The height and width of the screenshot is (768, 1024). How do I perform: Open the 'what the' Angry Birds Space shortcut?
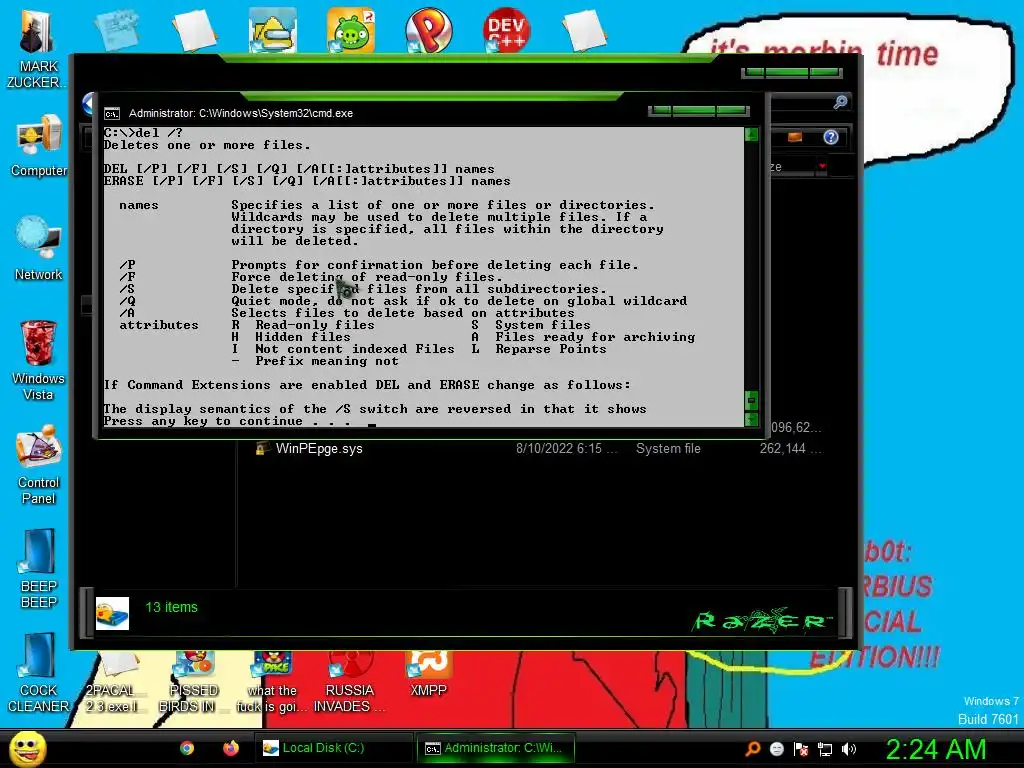pyautogui.click(x=272, y=682)
